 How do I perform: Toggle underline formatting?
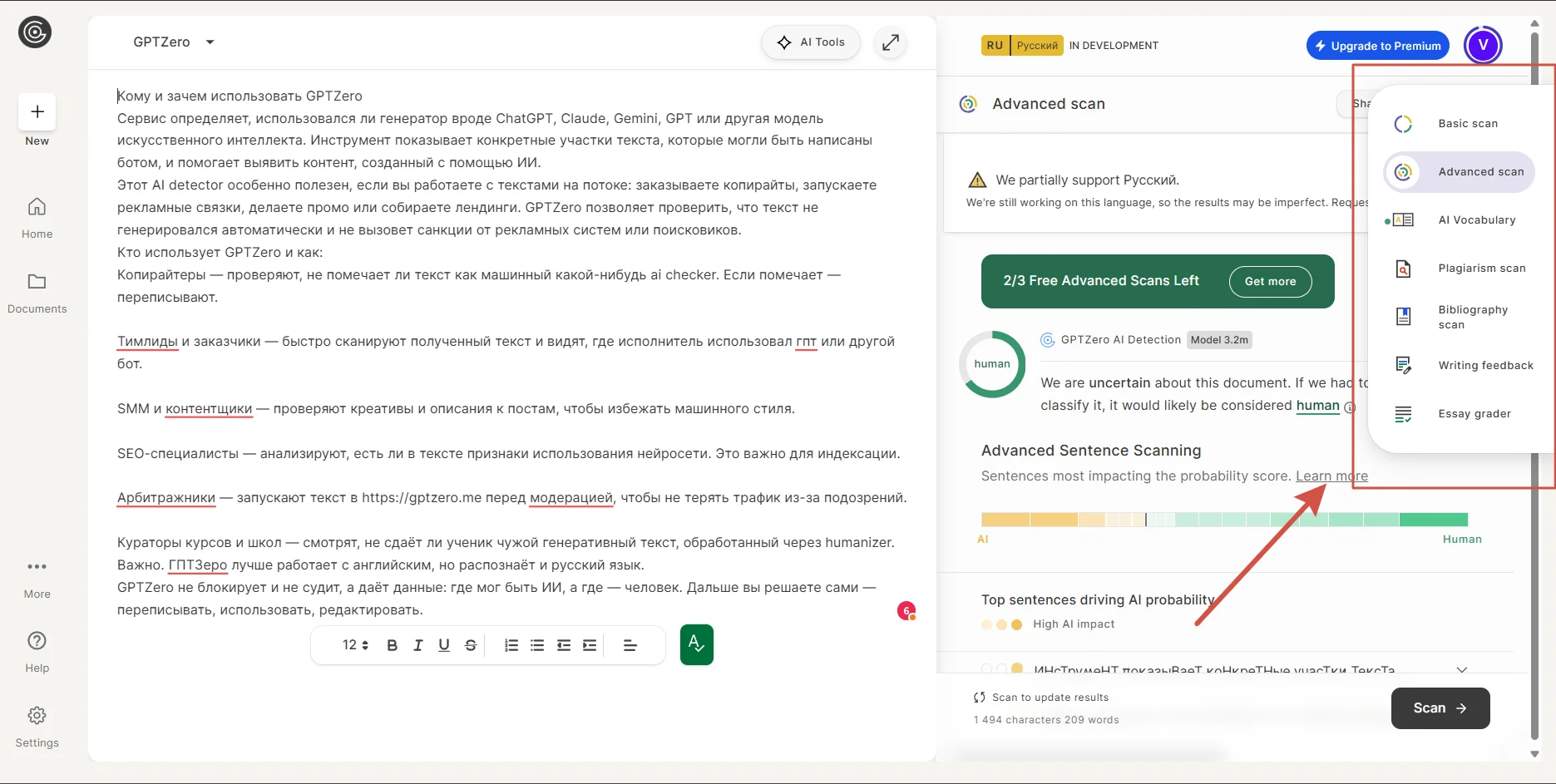tap(444, 645)
